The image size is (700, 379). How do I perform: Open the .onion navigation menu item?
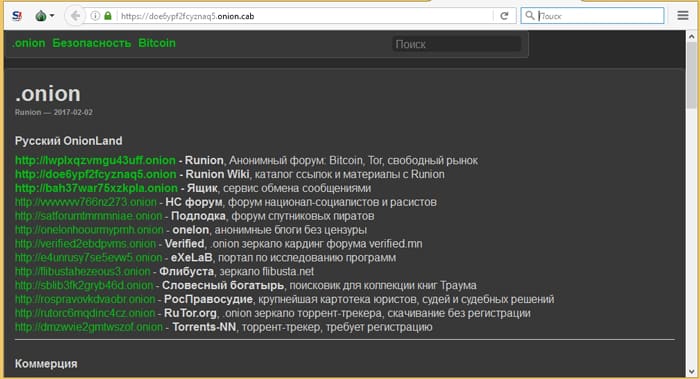[29, 43]
